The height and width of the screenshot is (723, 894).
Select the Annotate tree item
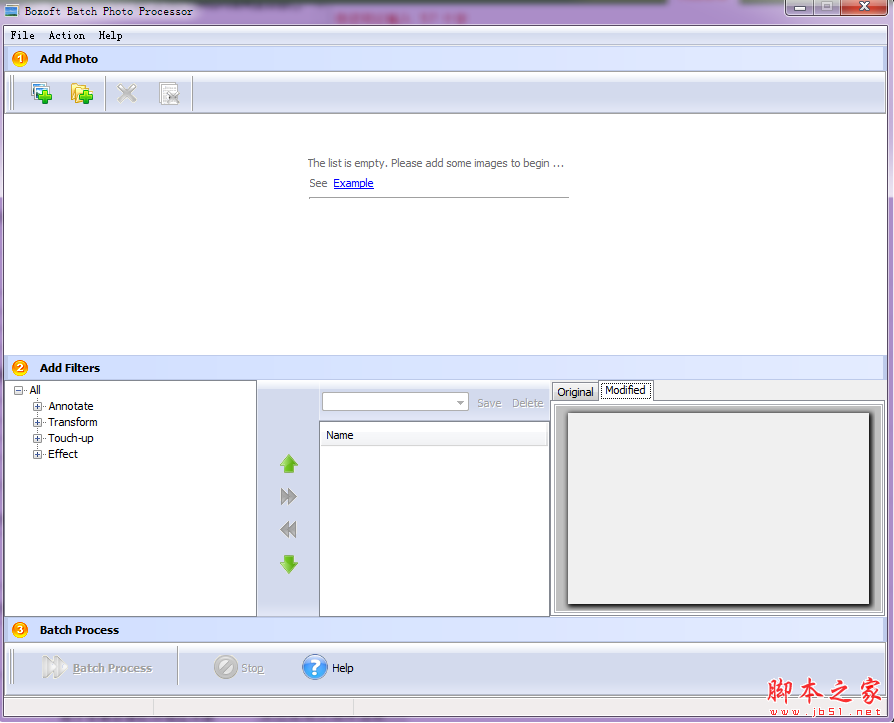click(x=71, y=406)
